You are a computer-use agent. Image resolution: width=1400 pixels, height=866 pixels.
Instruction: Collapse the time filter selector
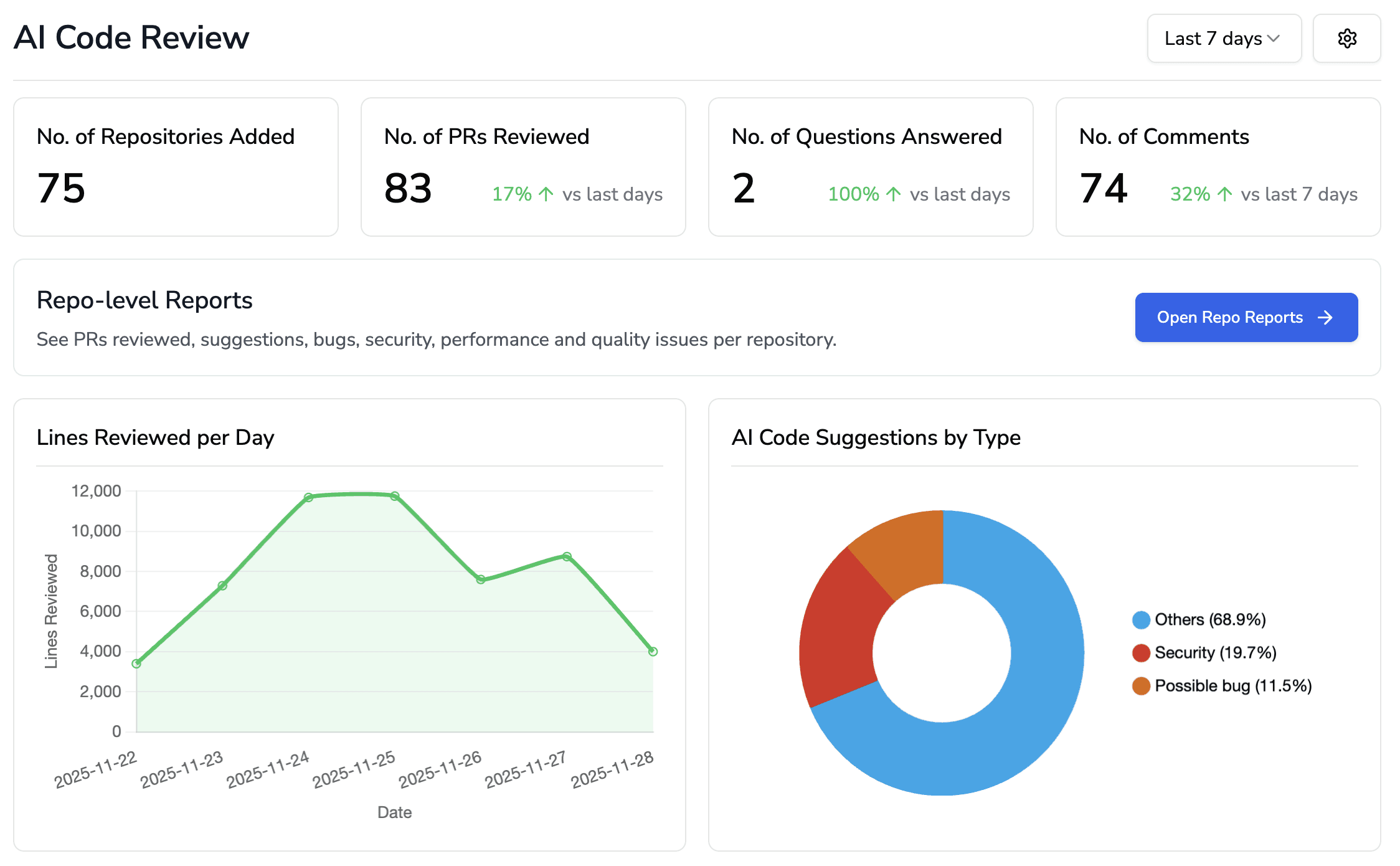(x=1223, y=39)
